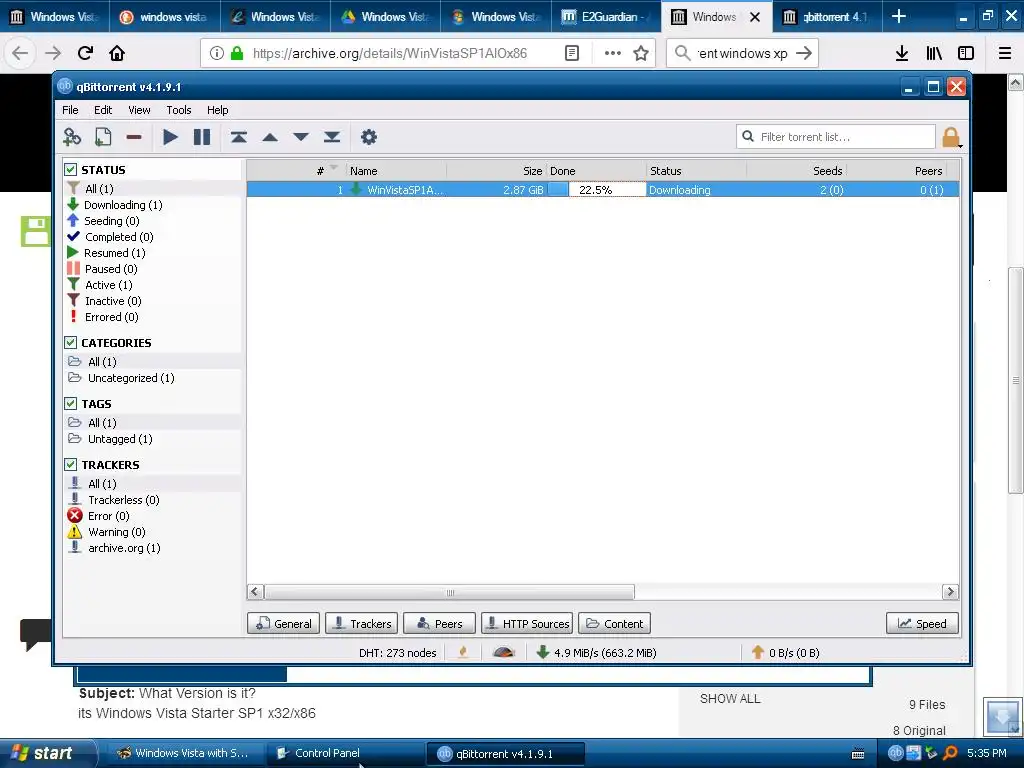Sort torrents by Seeds column
The width and height of the screenshot is (1024, 768).
point(796,171)
